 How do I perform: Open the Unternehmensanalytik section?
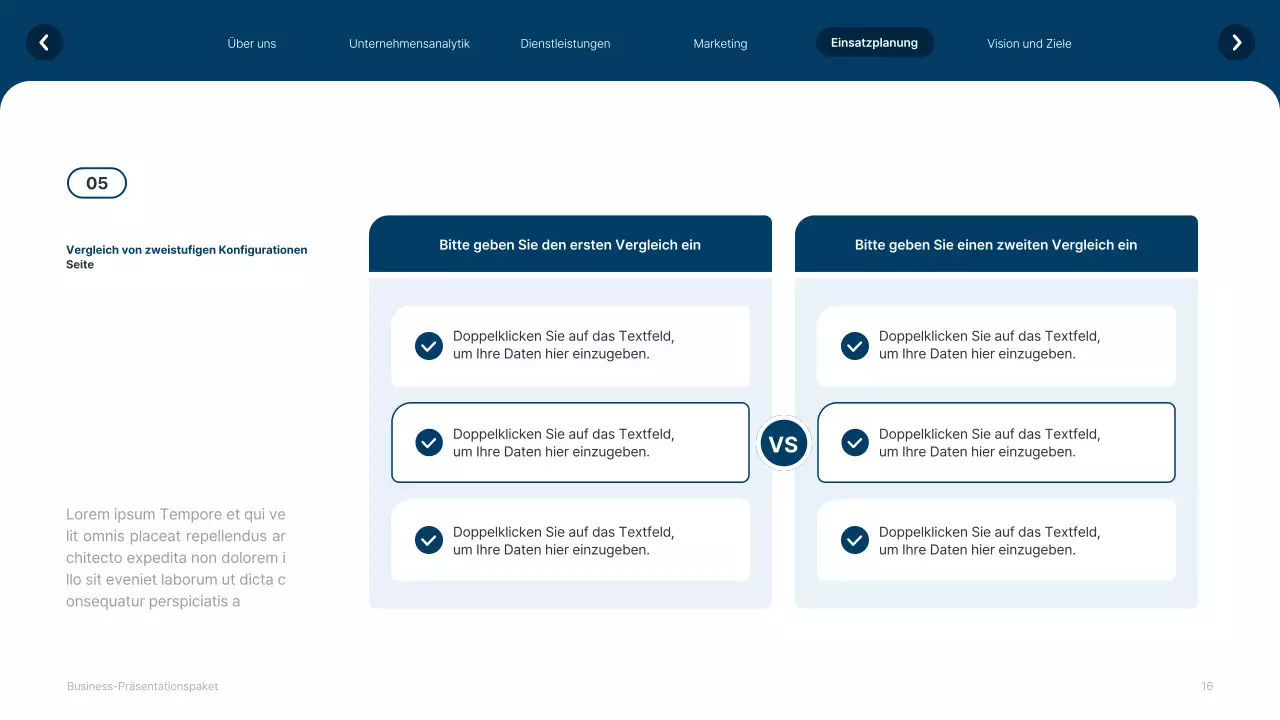[409, 43]
